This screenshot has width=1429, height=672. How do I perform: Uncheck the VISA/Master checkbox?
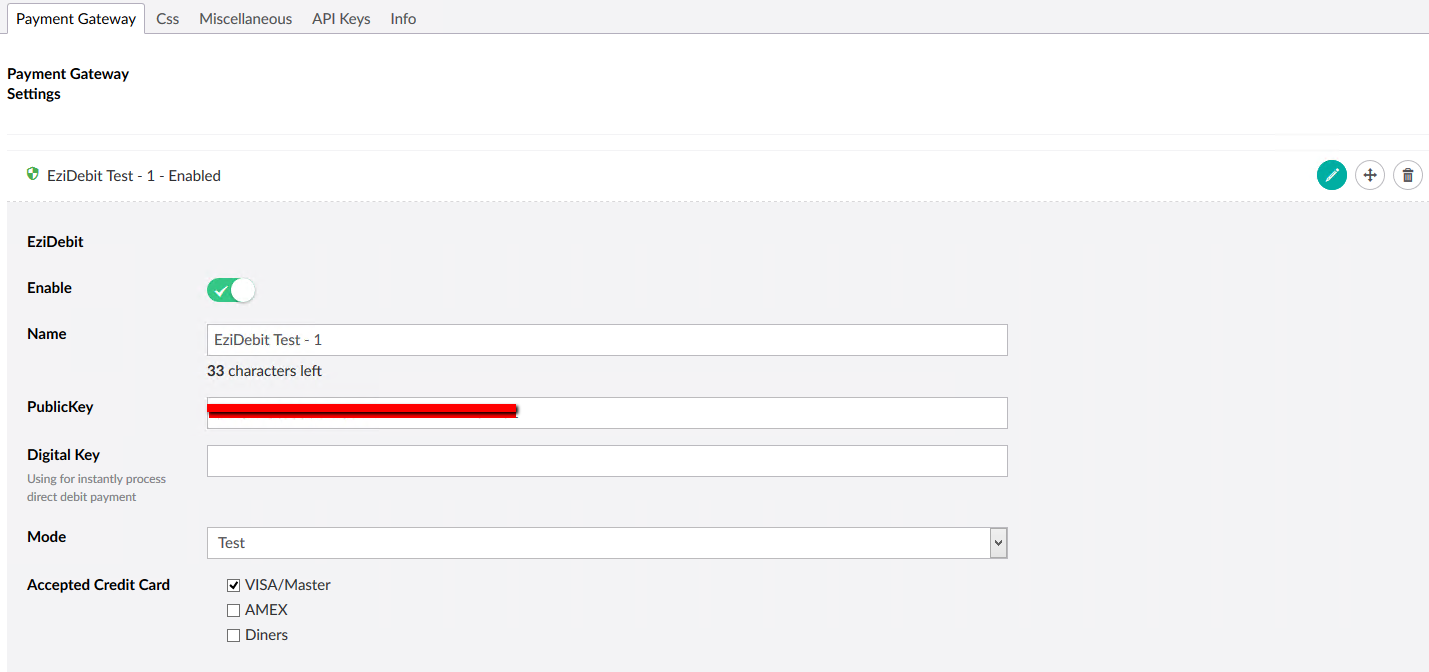click(233, 585)
